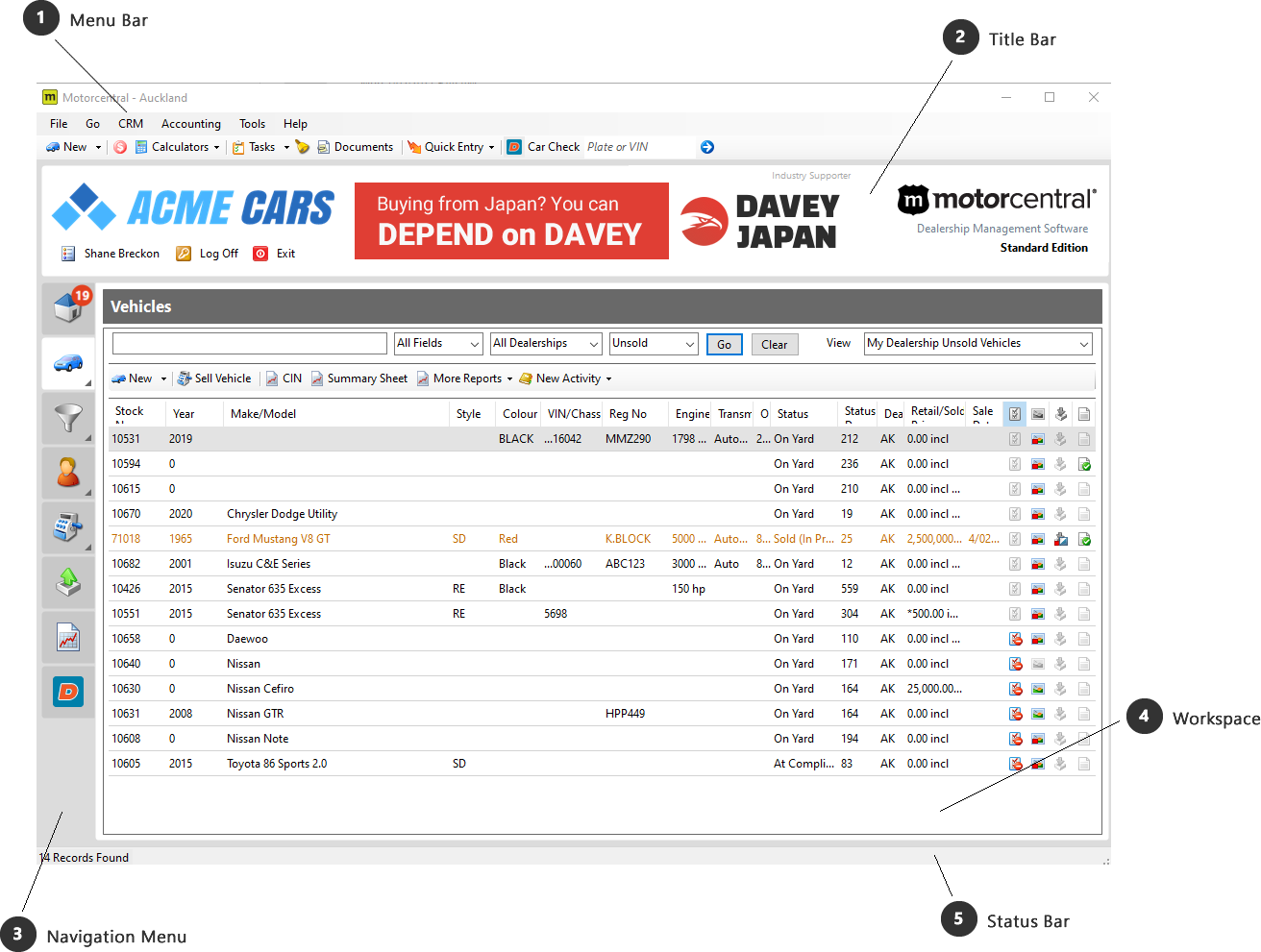Screen dimensions: 1261x952
Task: Click the Clear button
Action: point(775,345)
